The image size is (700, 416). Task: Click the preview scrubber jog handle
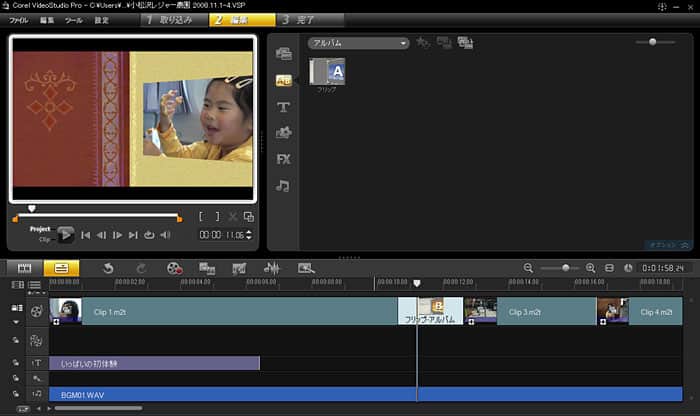(31, 208)
